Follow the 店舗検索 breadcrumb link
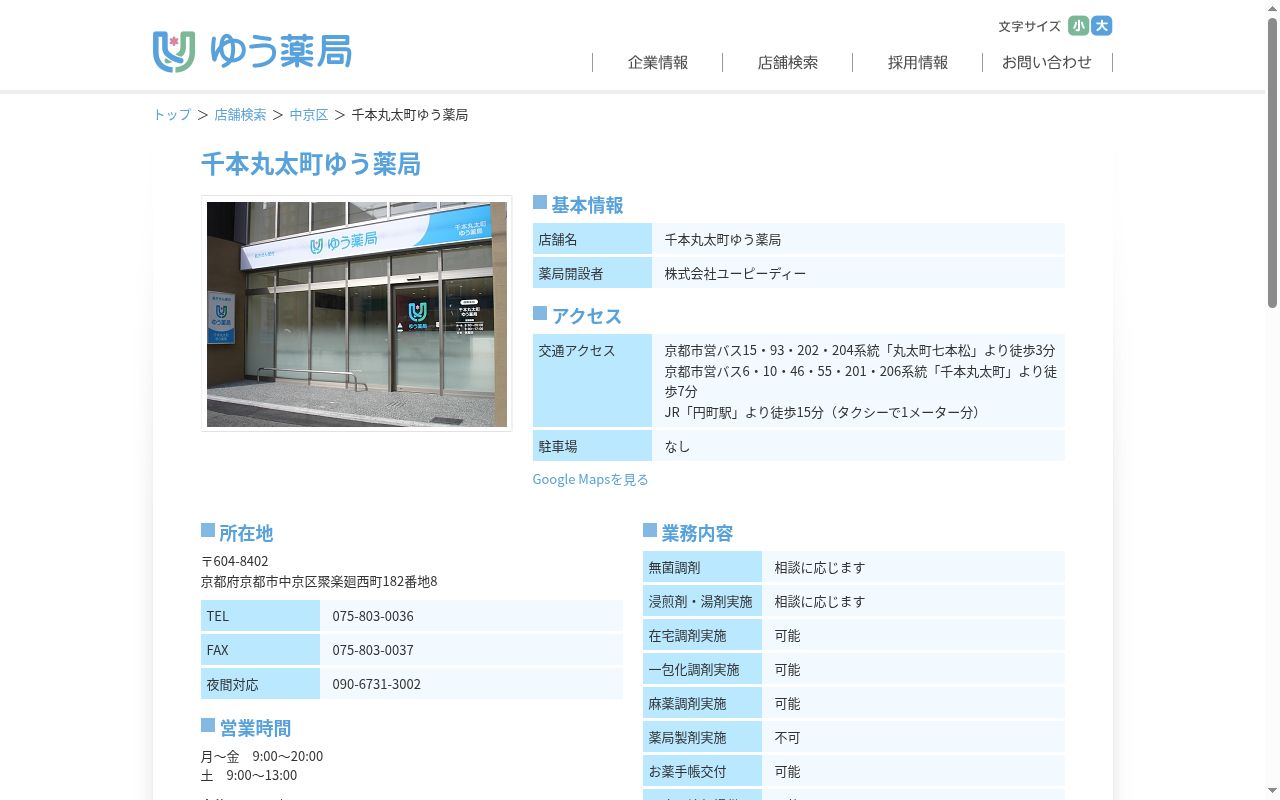The image size is (1280, 800). (240, 115)
